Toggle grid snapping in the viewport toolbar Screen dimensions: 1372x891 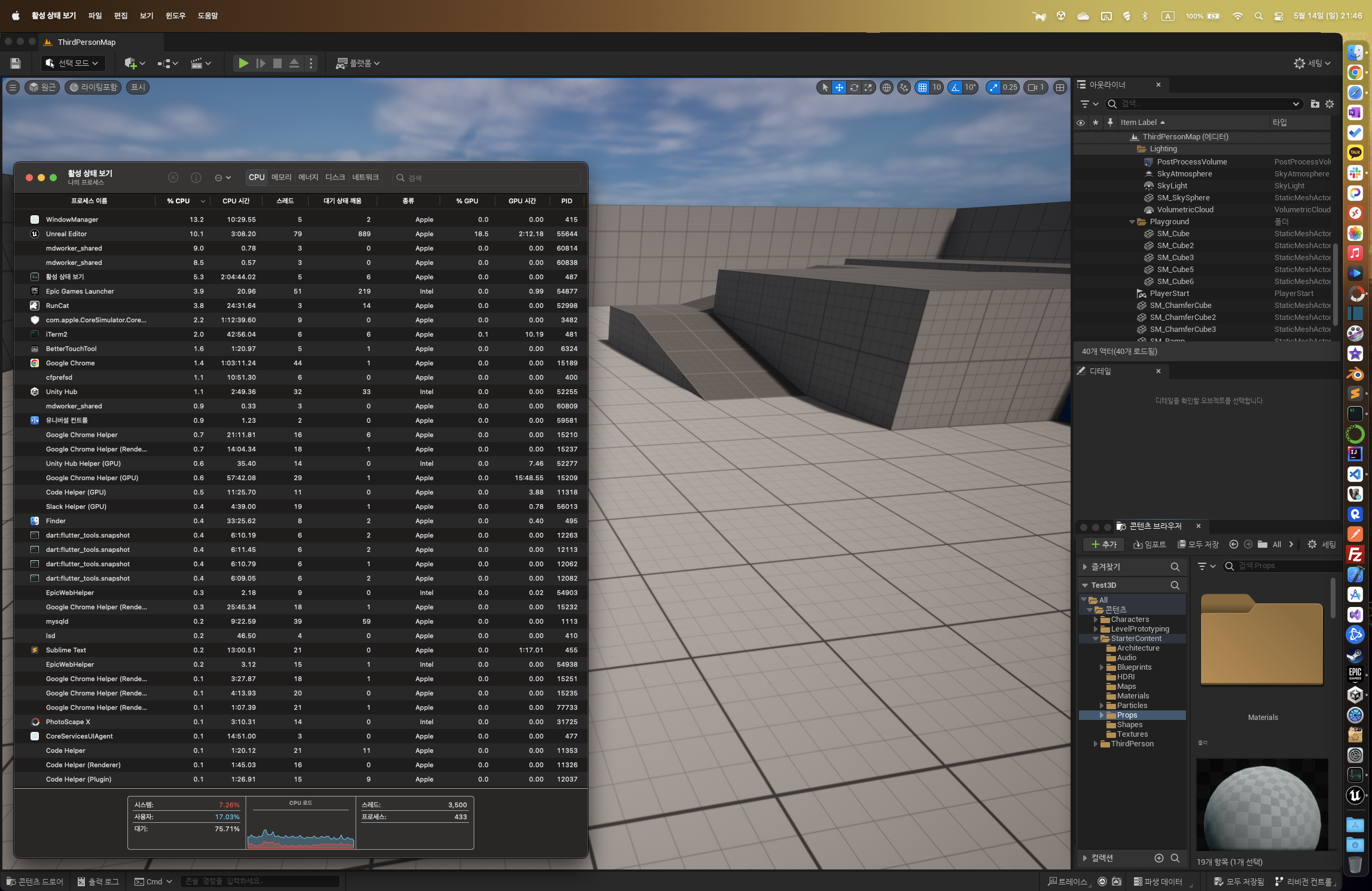coord(923,87)
